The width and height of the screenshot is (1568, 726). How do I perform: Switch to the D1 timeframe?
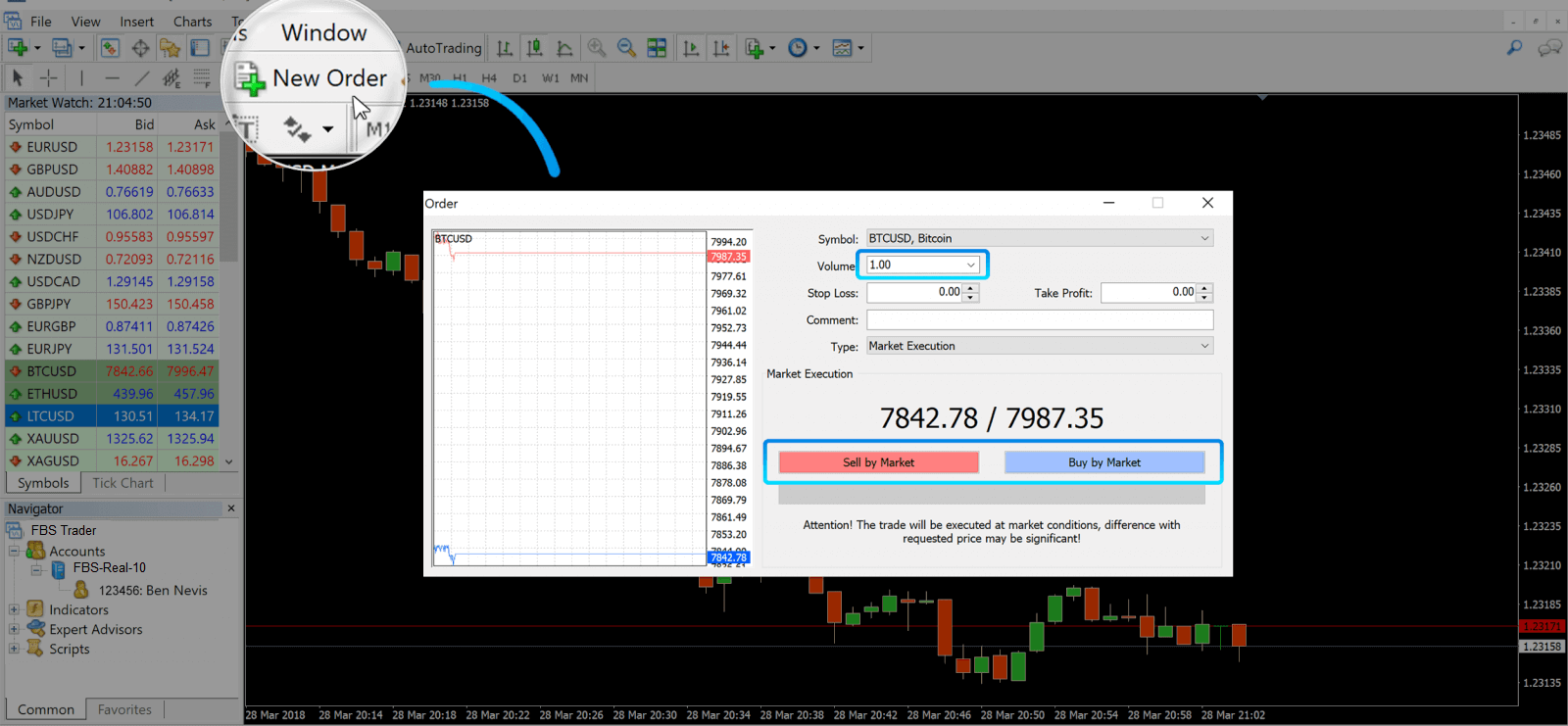[x=519, y=78]
